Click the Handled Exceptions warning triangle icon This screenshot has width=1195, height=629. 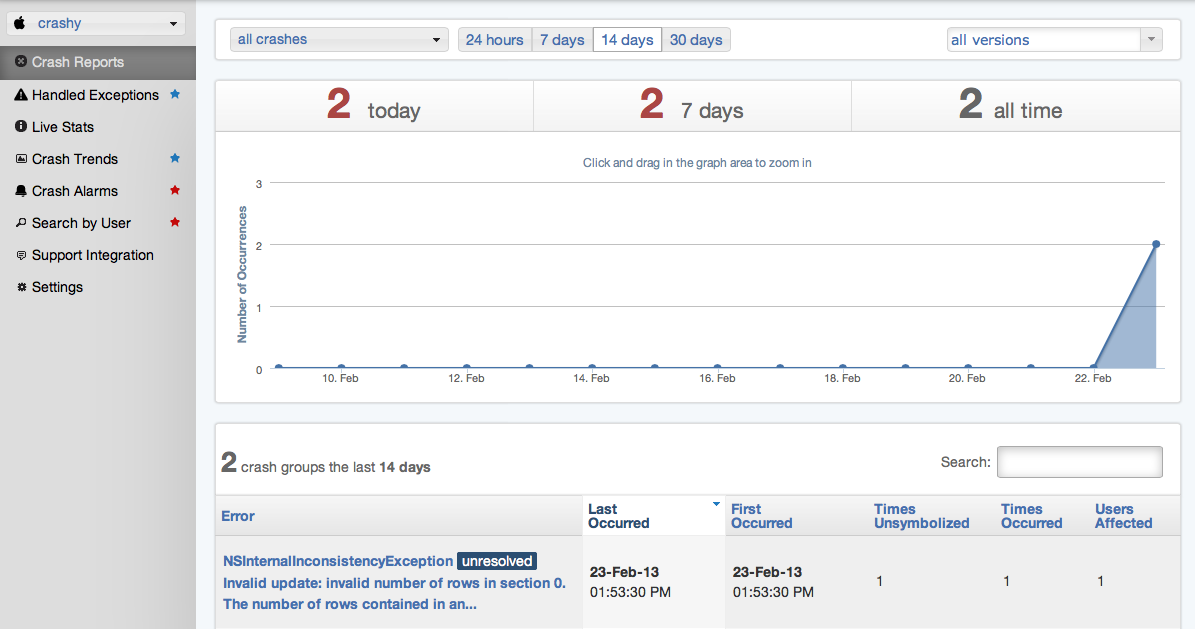coord(21,95)
